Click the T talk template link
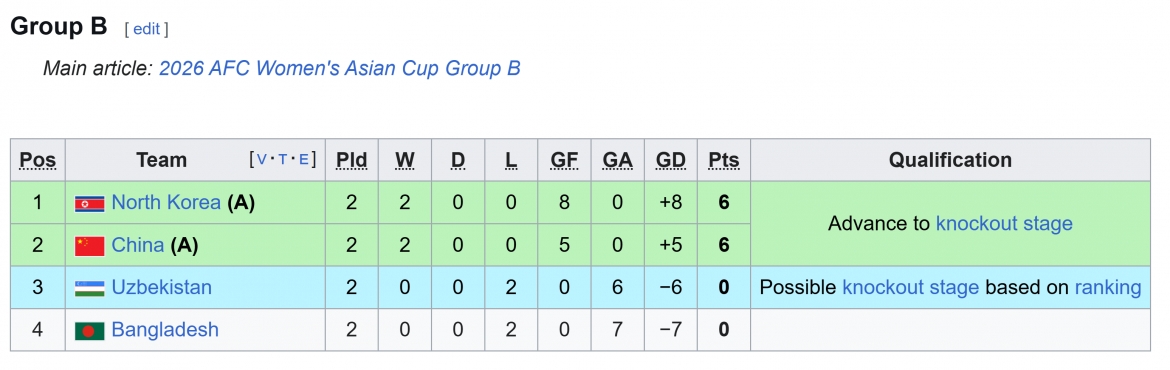Image resolution: width=1170 pixels, height=370 pixels. (x=283, y=159)
